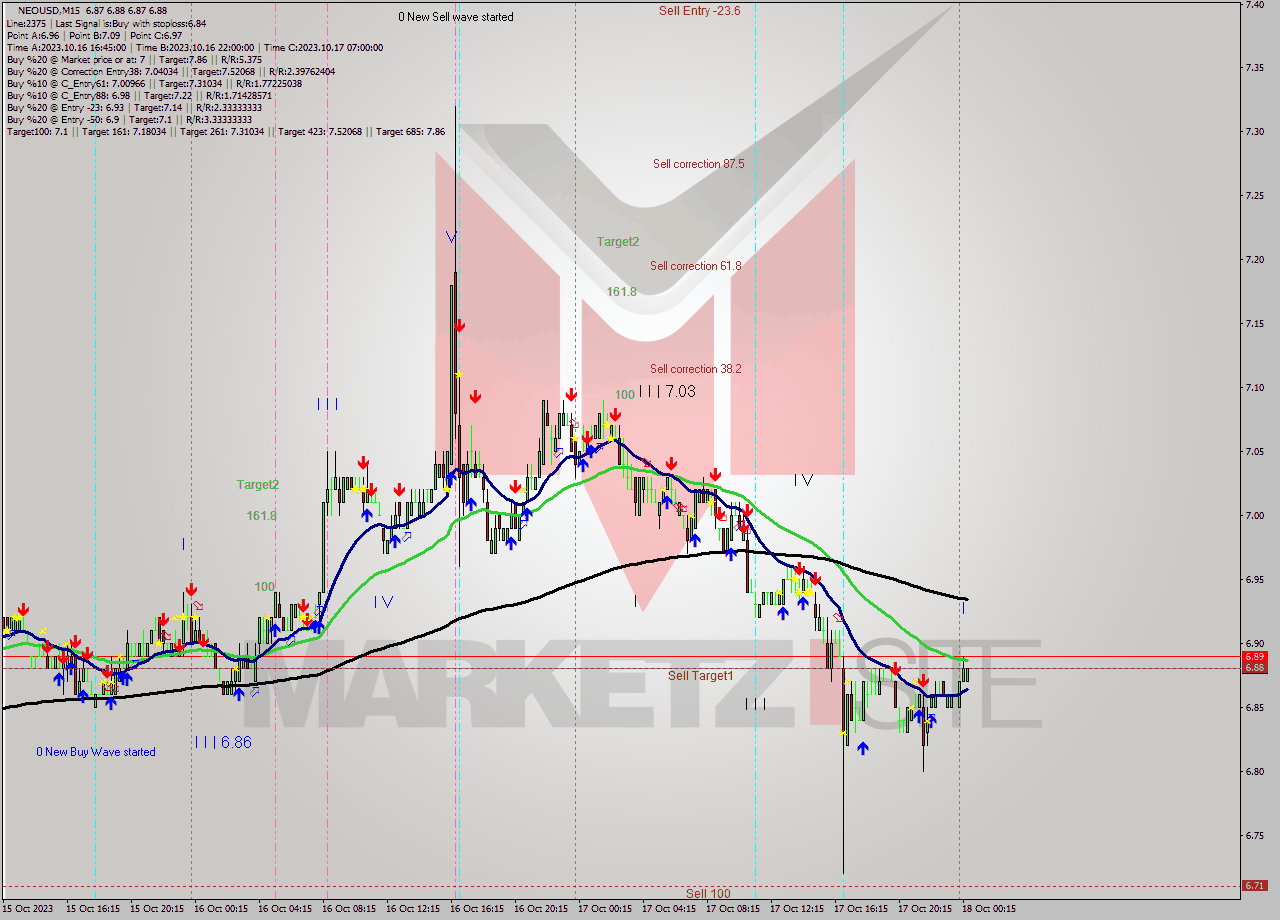Click the NEOUSD,M15 symbol title text
Screen dimensions: 1280x920
(48, 10)
